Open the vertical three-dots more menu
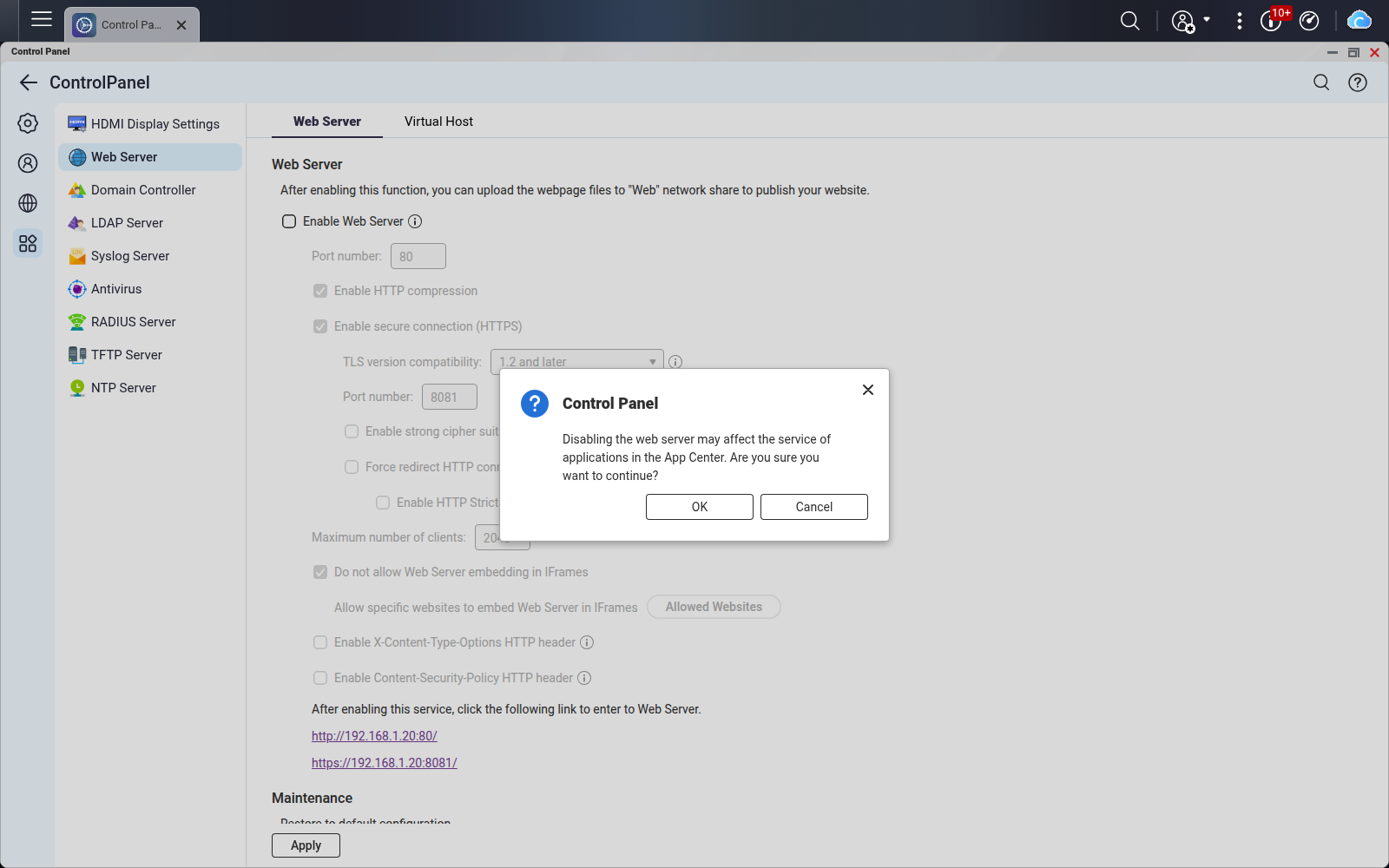The height and width of the screenshot is (868, 1389). 1239,21
